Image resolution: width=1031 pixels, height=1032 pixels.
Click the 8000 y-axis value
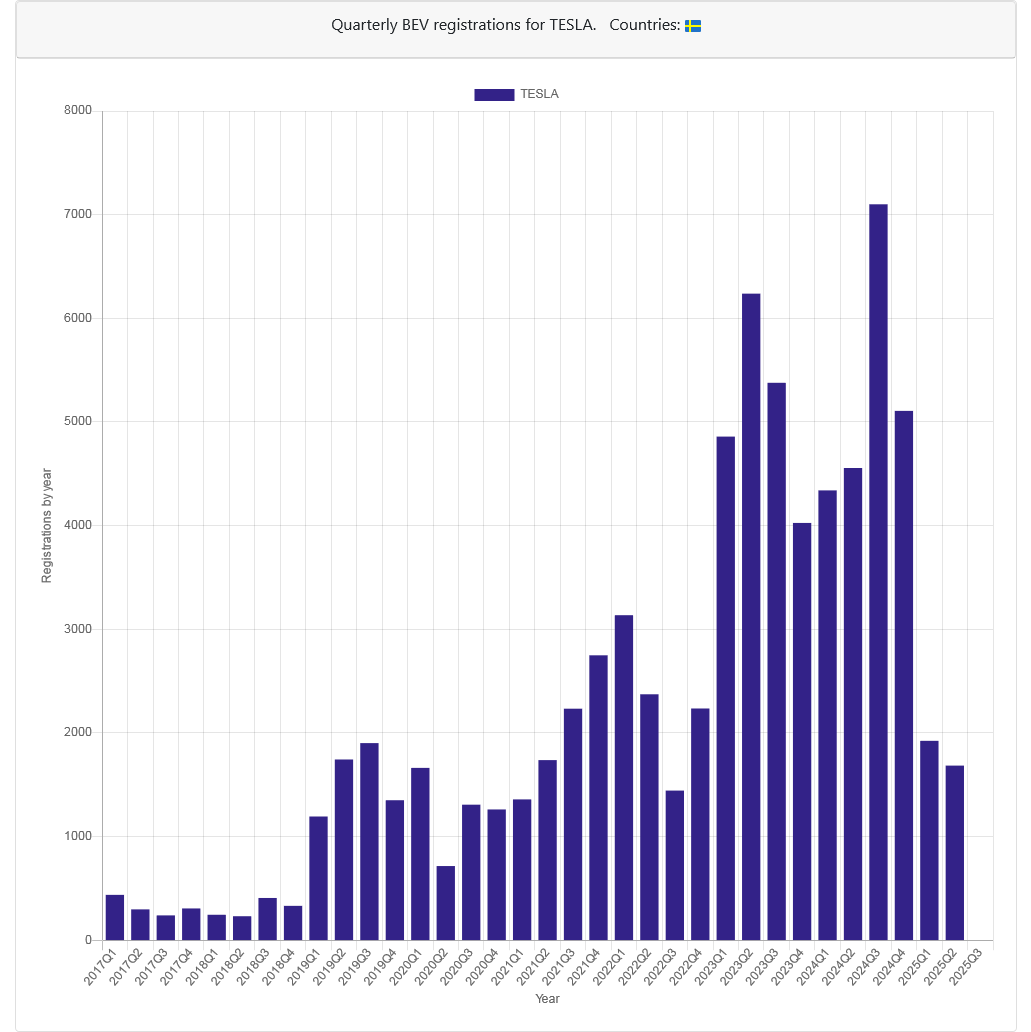78,111
